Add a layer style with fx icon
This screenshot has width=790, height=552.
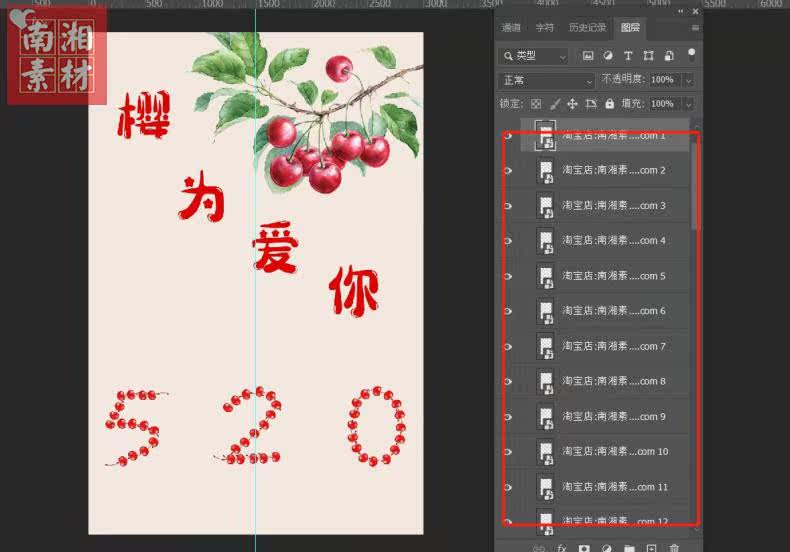[562, 548]
